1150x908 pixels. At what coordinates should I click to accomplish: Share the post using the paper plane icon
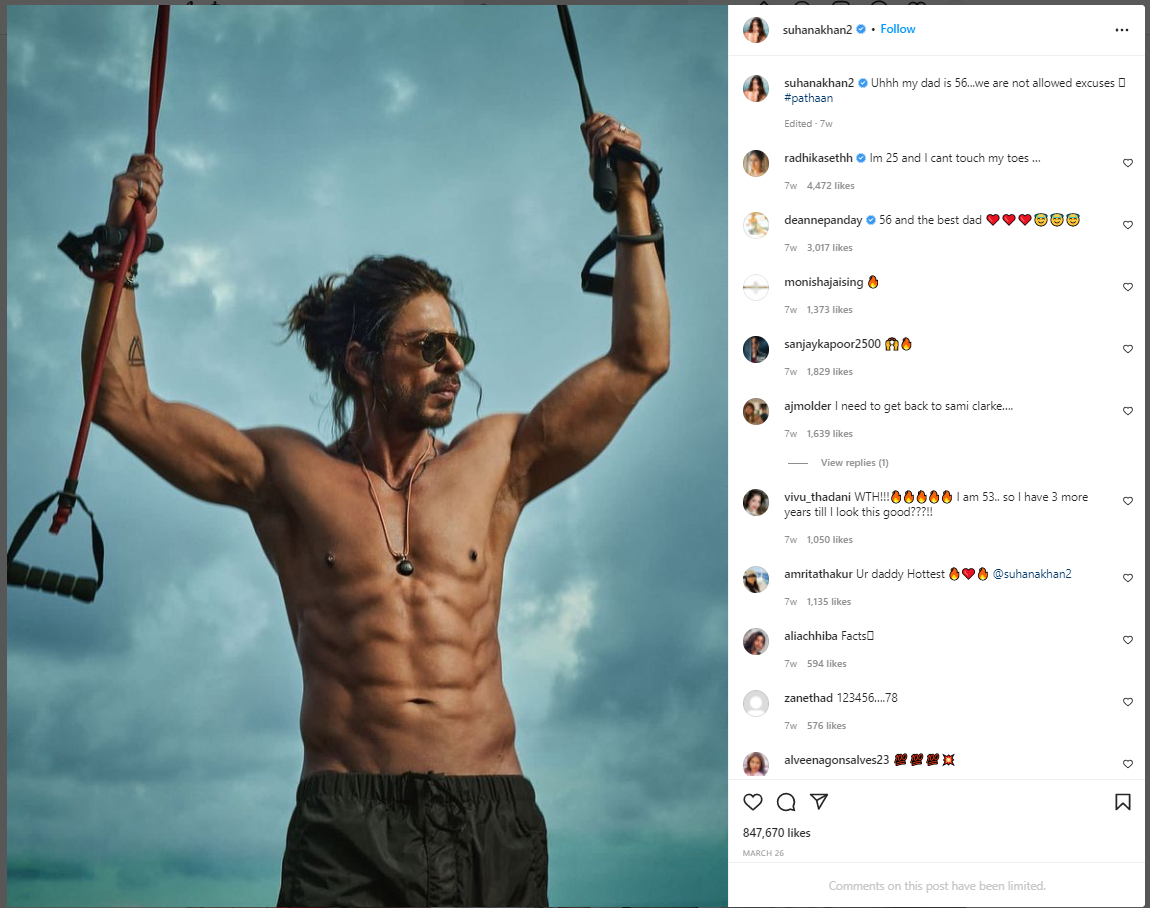coord(819,802)
